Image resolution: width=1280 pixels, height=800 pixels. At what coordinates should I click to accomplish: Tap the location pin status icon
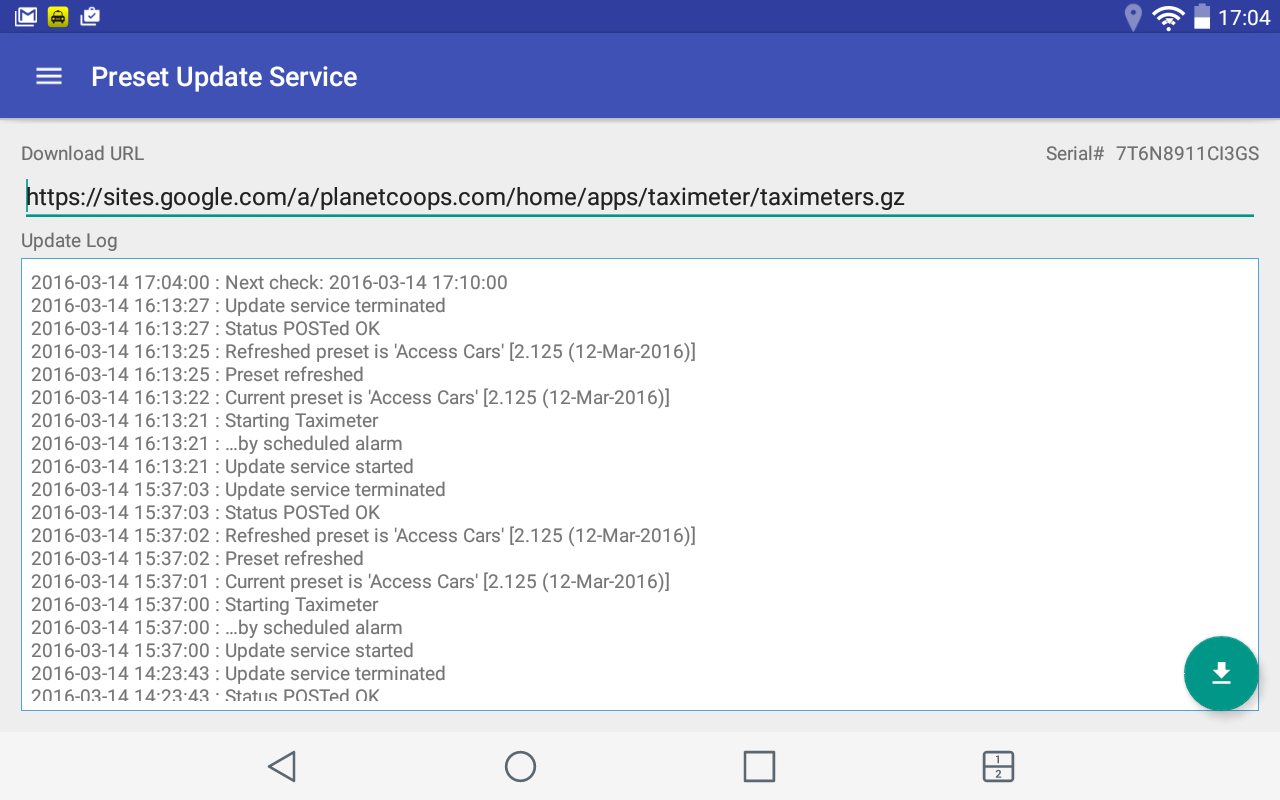[1133, 17]
